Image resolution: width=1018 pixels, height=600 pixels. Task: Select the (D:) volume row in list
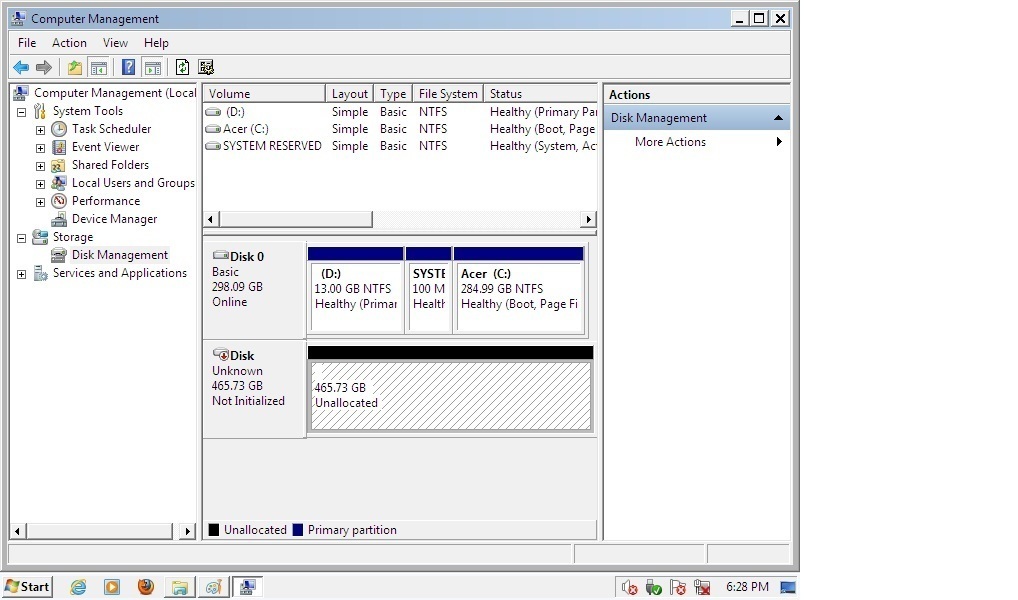coord(400,112)
